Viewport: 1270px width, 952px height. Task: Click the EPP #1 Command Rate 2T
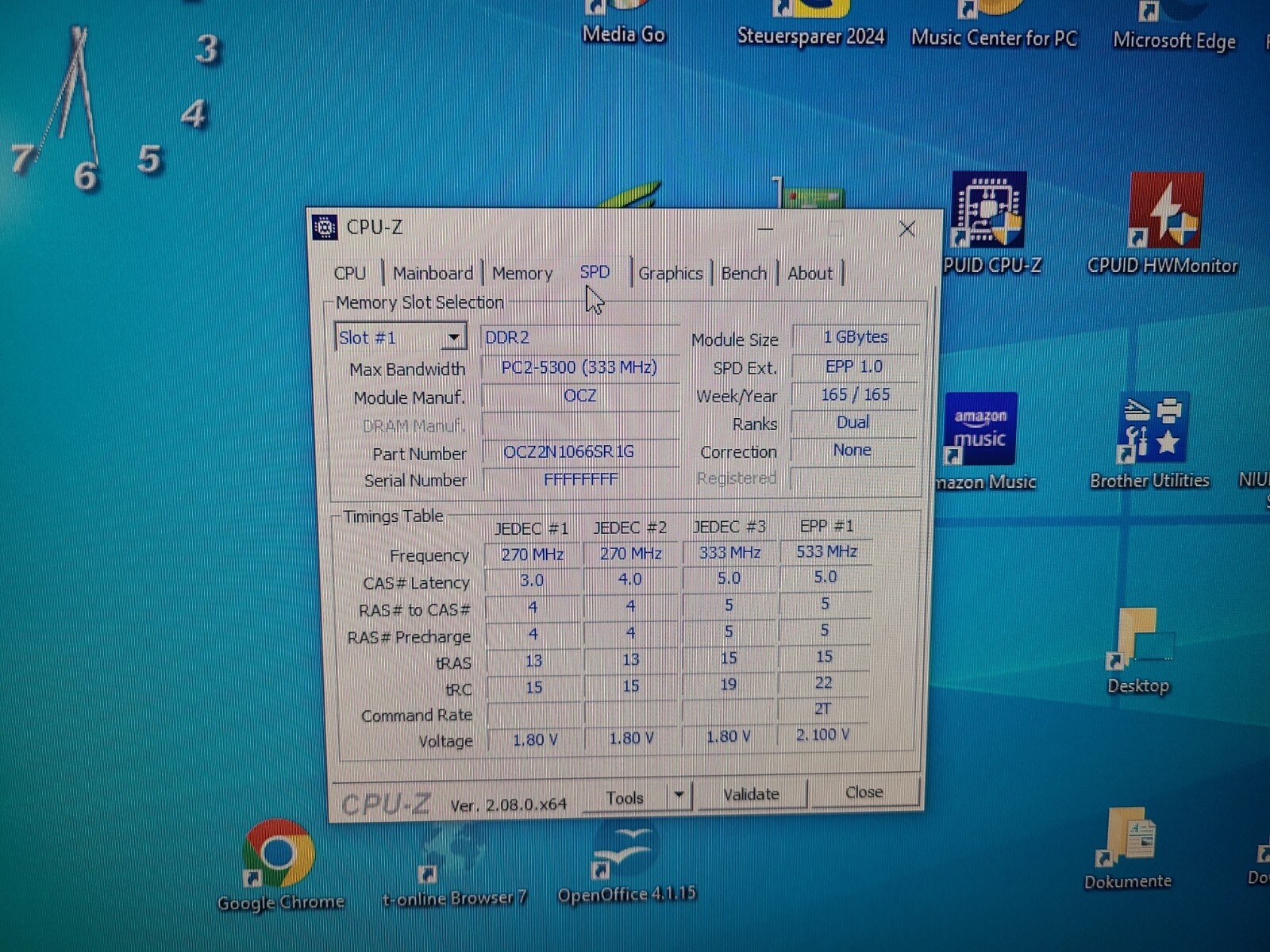pos(823,708)
